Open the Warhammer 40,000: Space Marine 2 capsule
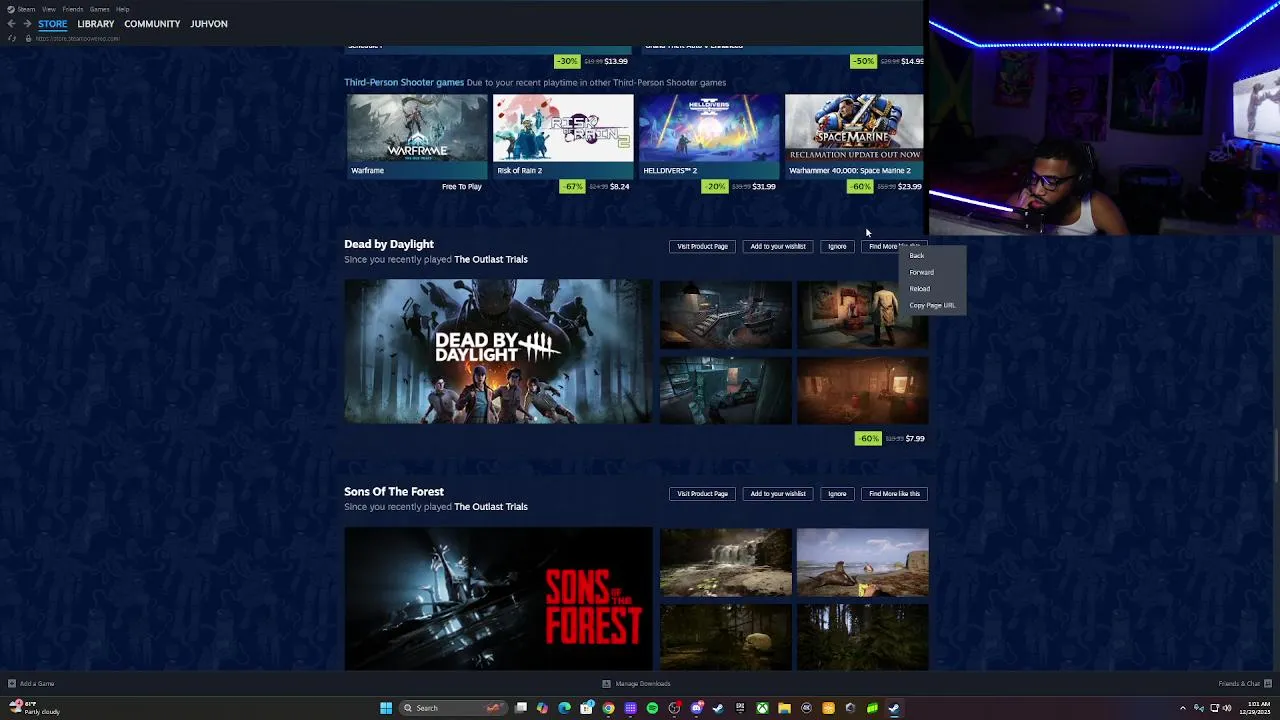1280x720 pixels. (x=854, y=137)
